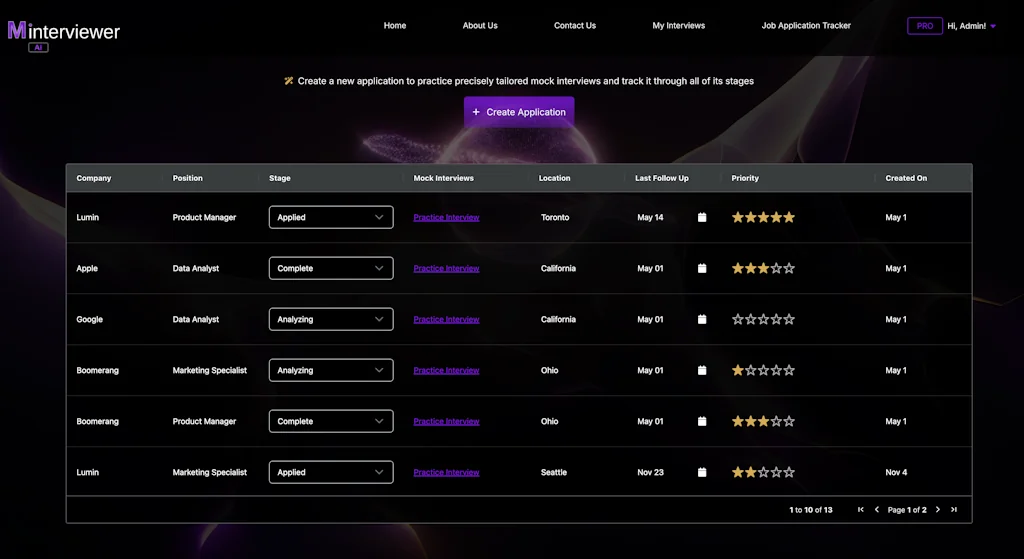Open Stage dropdown for Boomerang Marketing Specialist
Screen dimensions: 1024x559
[x=331, y=370]
